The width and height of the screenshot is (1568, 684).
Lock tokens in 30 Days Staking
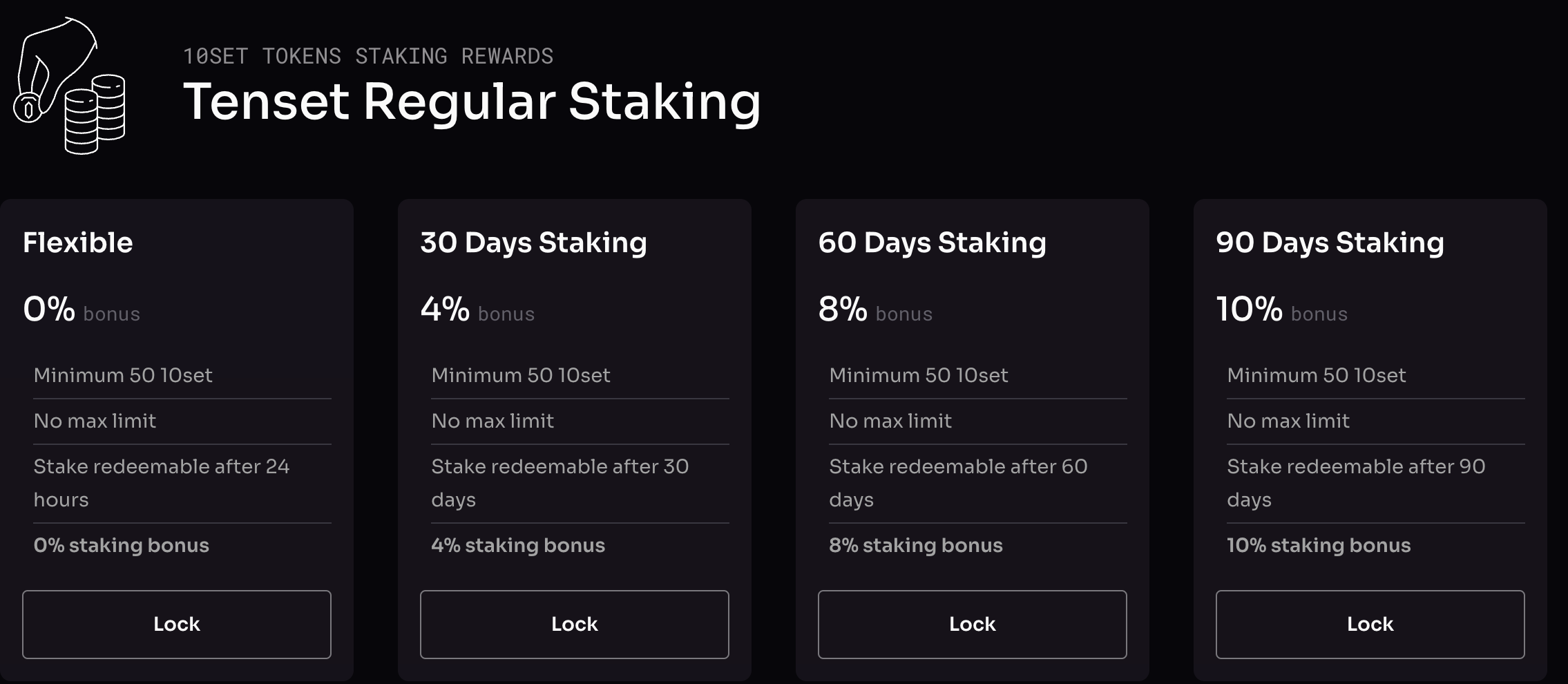(575, 624)
